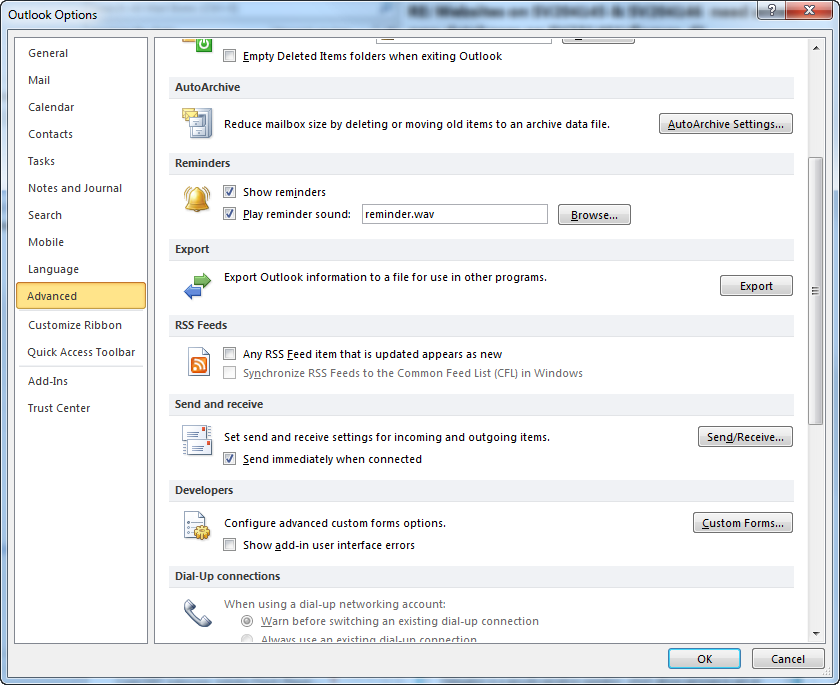Open the General options category

[x=81, y=53]
